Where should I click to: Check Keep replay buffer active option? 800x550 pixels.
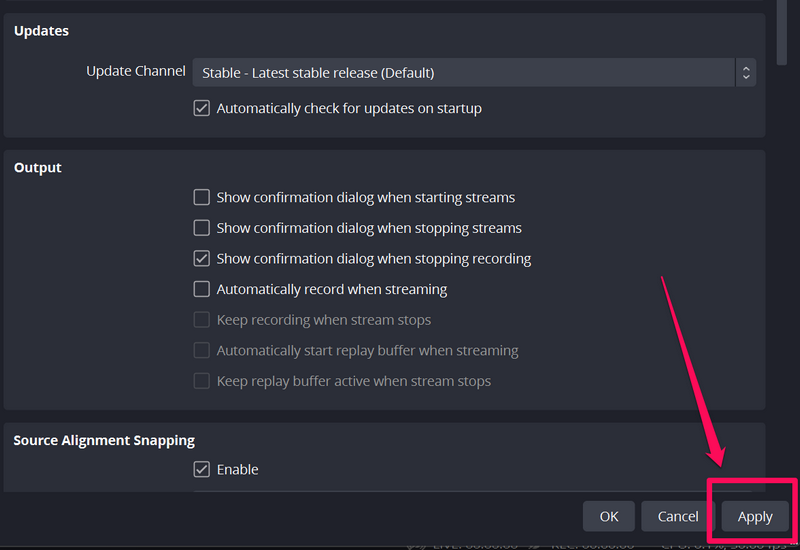point(202,381)
